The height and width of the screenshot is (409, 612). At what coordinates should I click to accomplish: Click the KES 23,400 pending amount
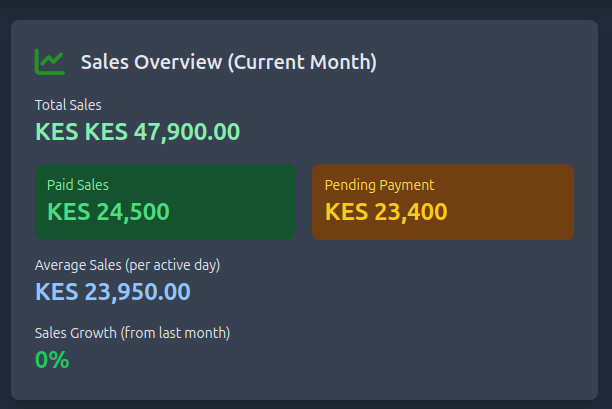[x=386, y=212]
